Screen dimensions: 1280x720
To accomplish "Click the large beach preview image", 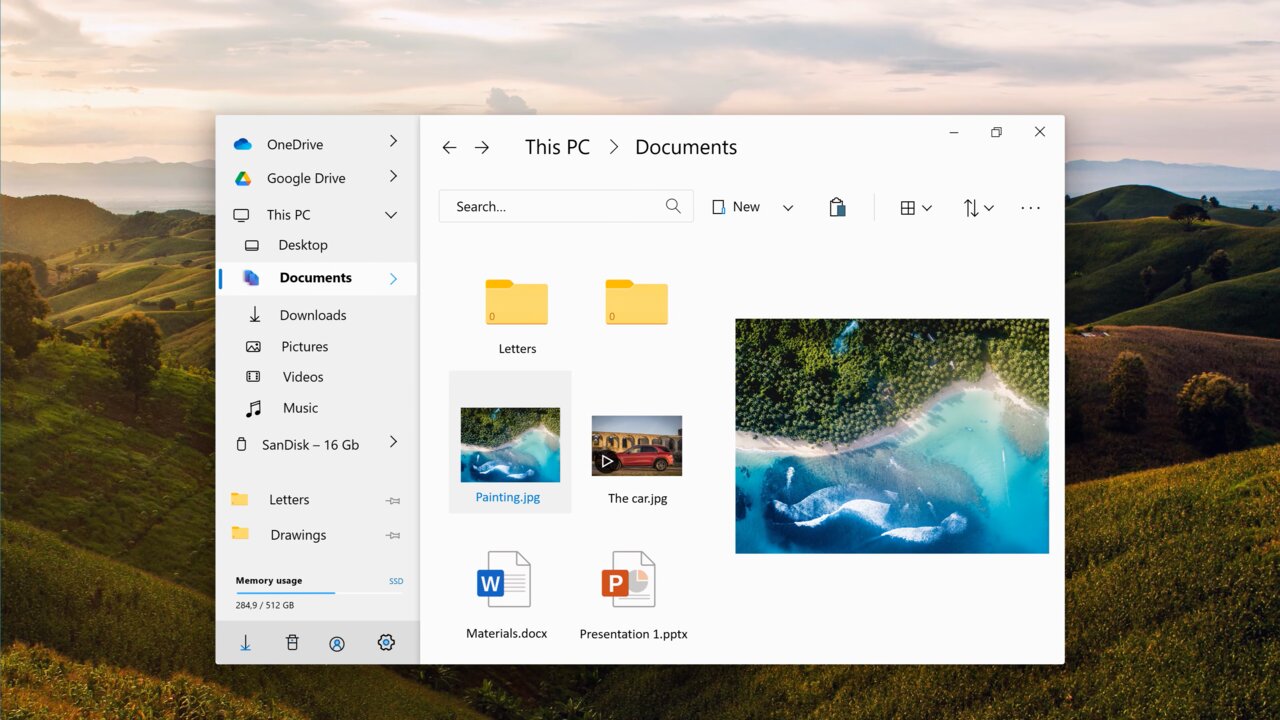I will [892, 436].
